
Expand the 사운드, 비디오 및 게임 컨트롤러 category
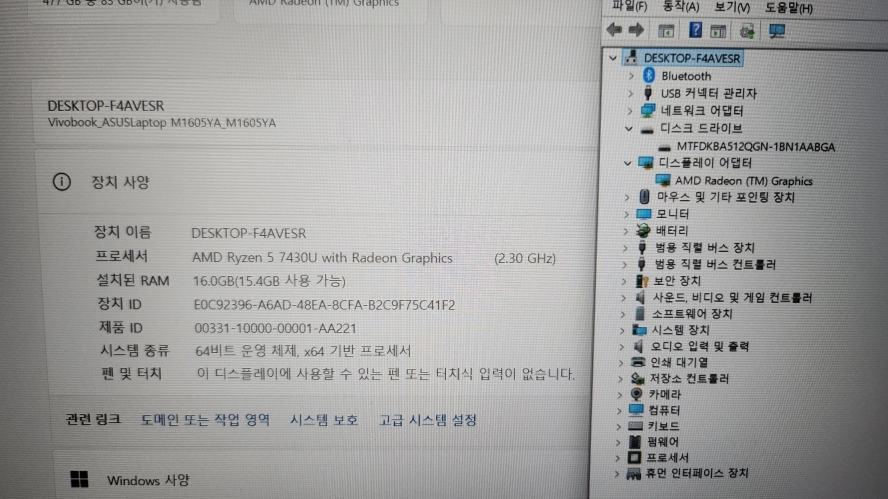point(623,298)
